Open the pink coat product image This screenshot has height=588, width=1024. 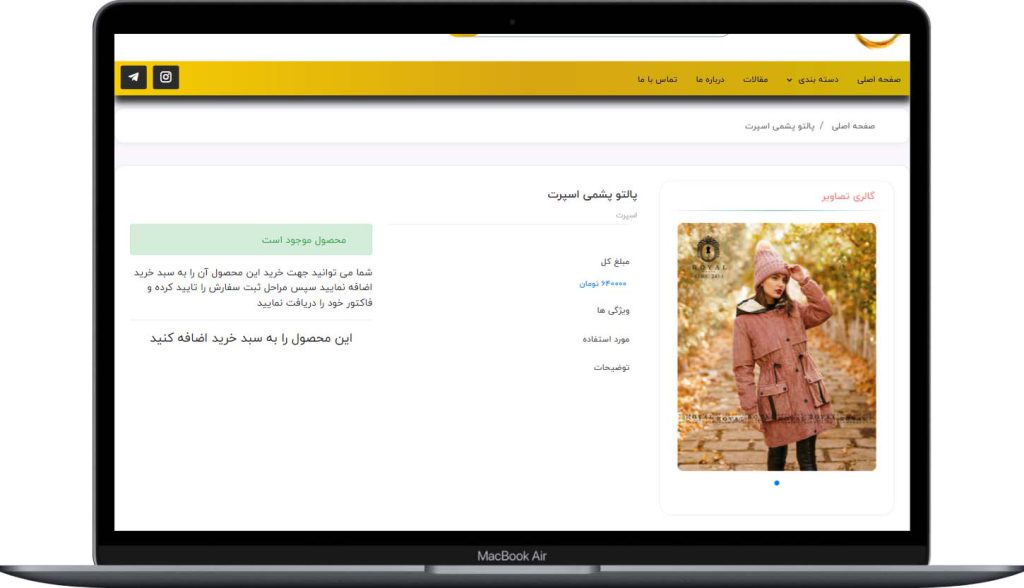[x=776, y=346]
